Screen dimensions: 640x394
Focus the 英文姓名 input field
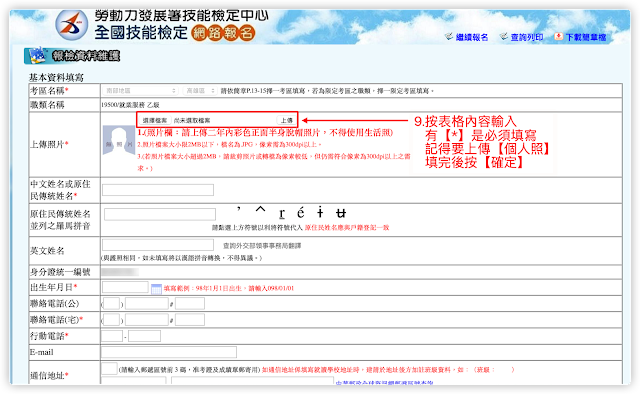coord(158,245)
